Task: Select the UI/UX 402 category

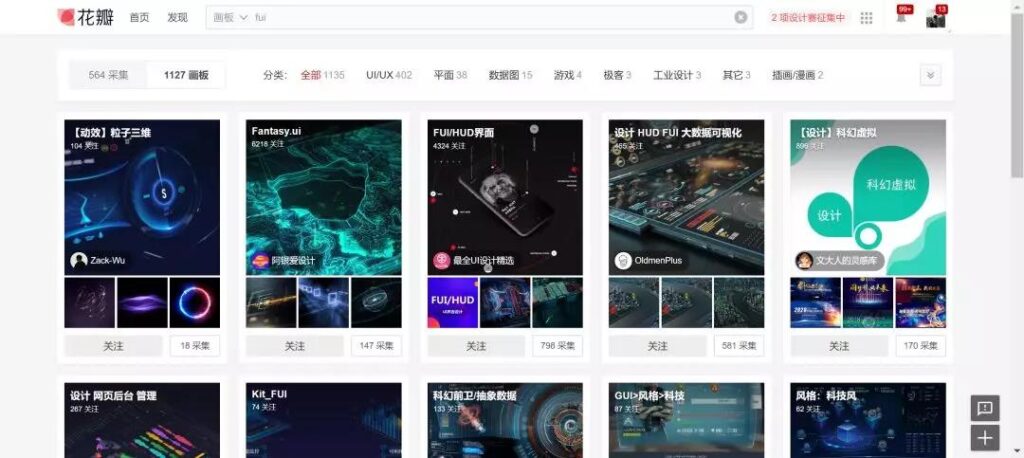Action: point(388,75)
